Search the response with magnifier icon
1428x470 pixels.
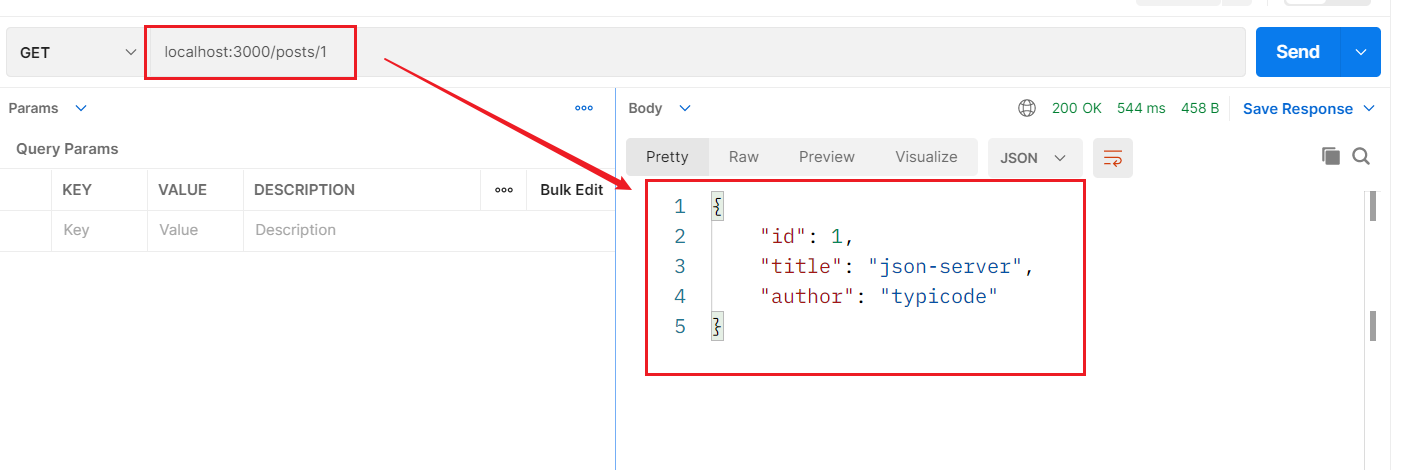pyautogui.click(x=1361, y=156)
